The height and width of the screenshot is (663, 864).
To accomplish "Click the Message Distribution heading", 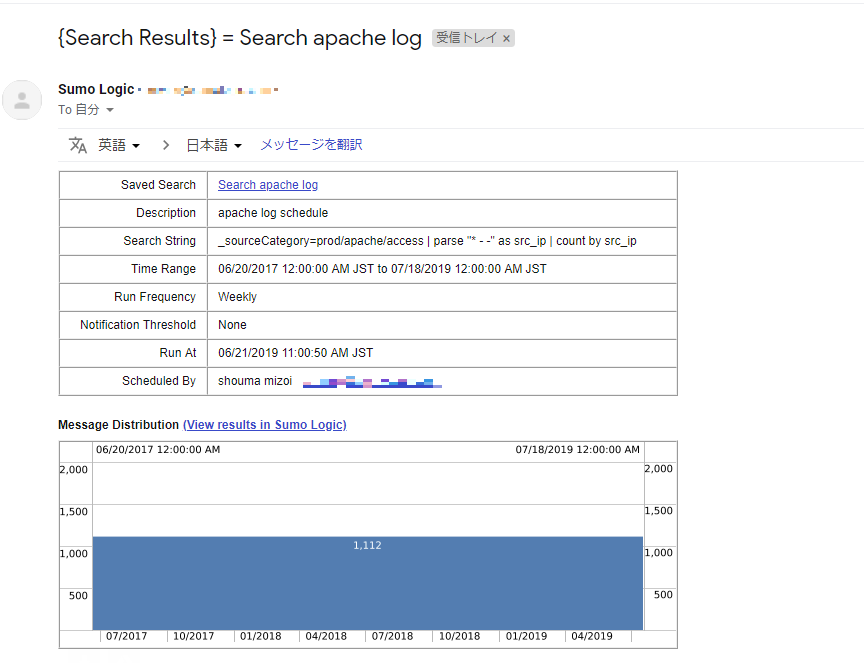I will [x=118, y=424].
